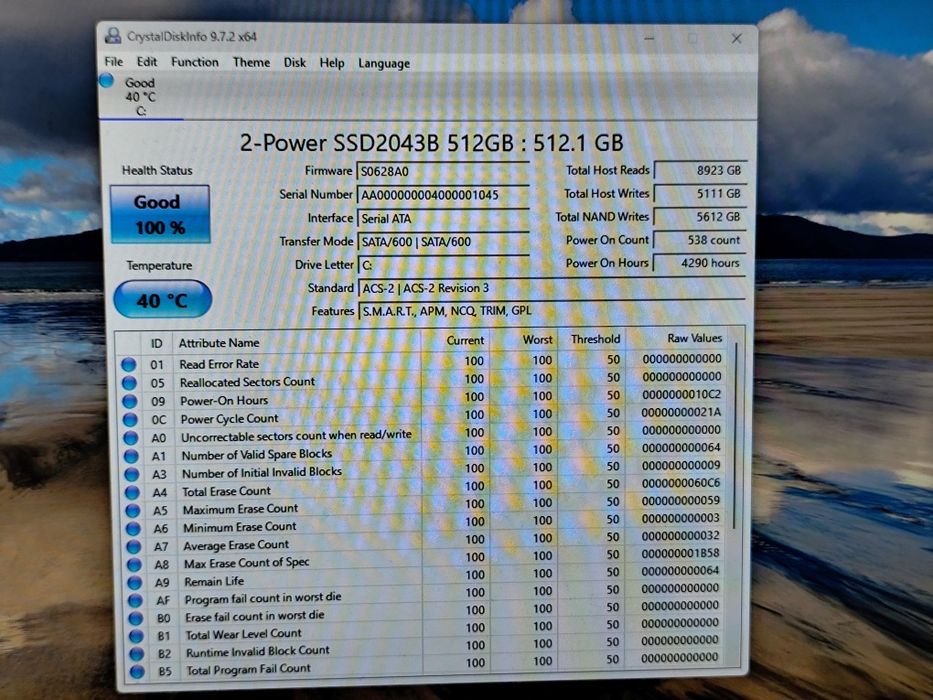
Task: Open the Function menu
Action: [x=195, y=62]
